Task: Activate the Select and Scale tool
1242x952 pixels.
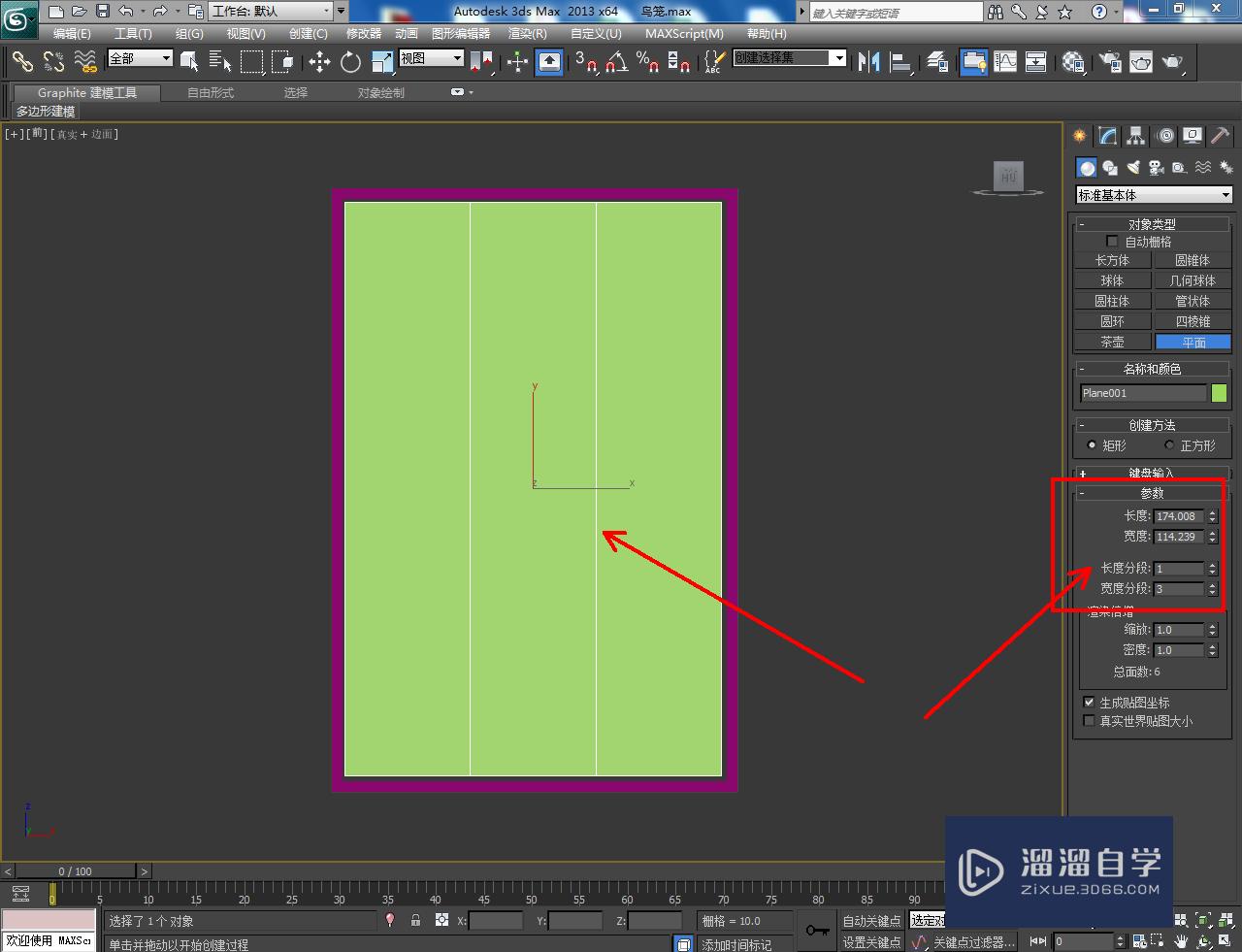Action: (x=382, y=62)
